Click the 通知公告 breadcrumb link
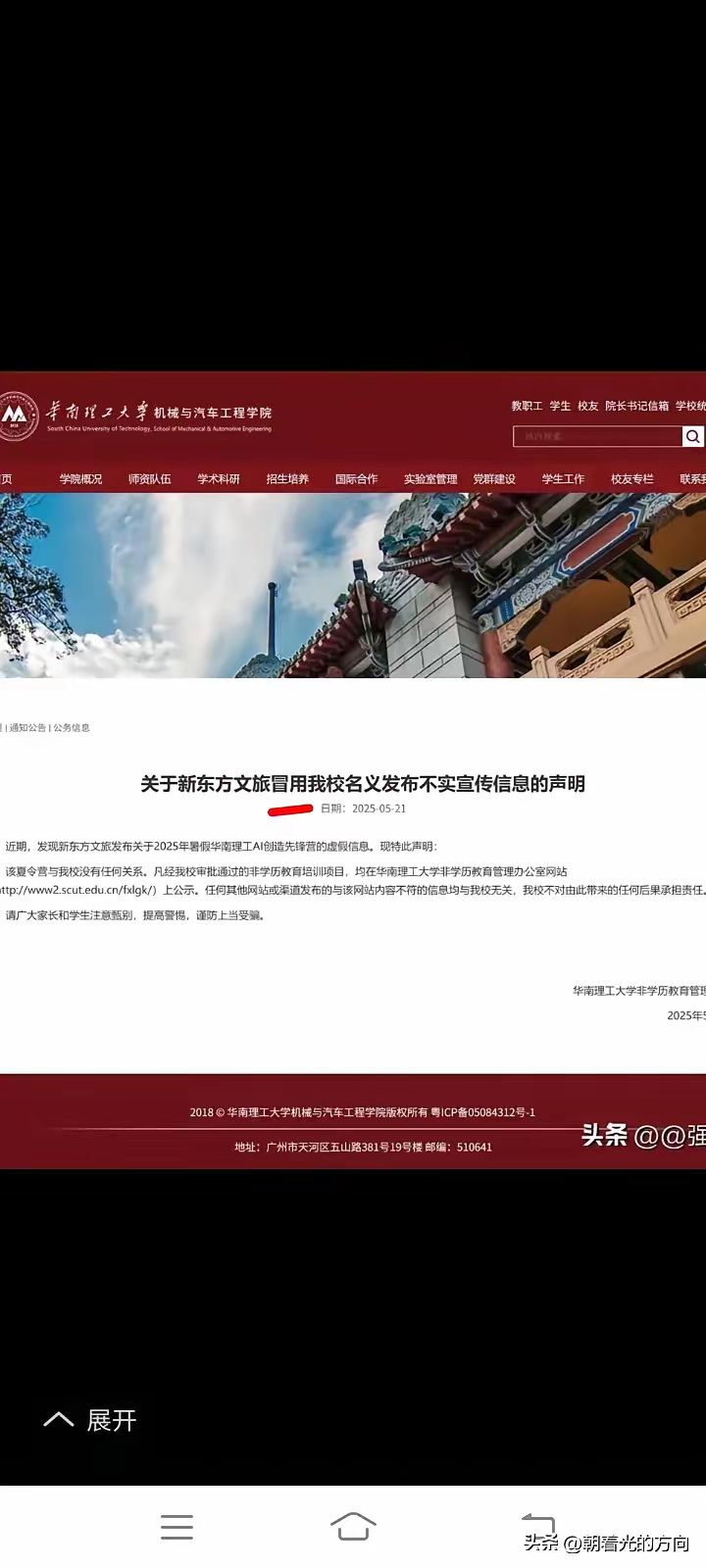 click(27, 728)
